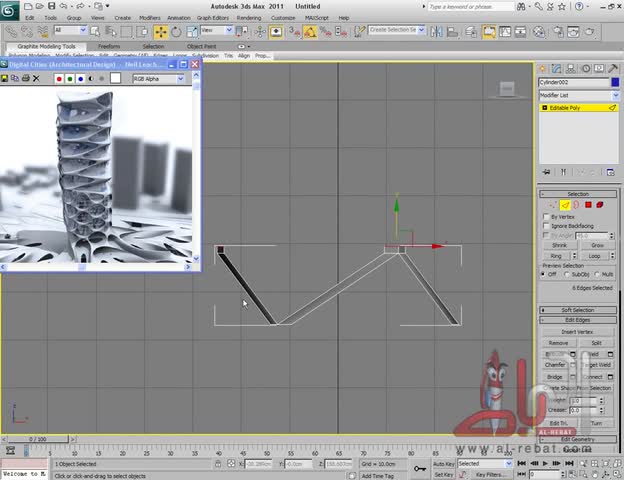Click the Pin Stack icon
Screen dimensions: 624x480
coord(546,172)
